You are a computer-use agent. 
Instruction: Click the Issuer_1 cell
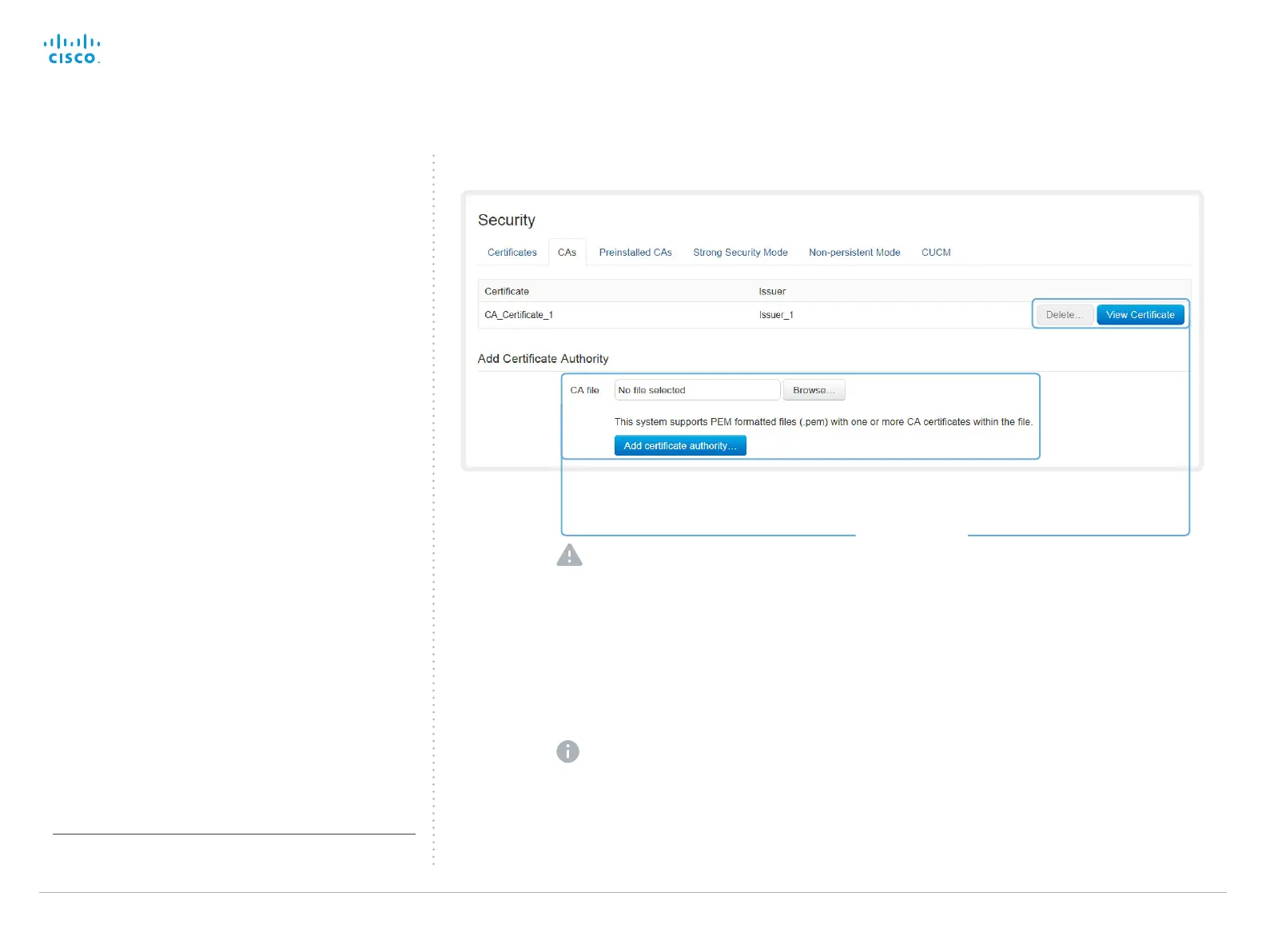click(776, 315)
